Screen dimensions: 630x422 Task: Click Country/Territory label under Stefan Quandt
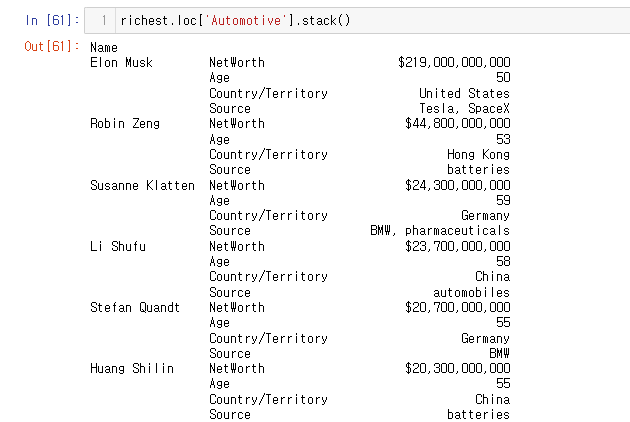click(268, 338)
